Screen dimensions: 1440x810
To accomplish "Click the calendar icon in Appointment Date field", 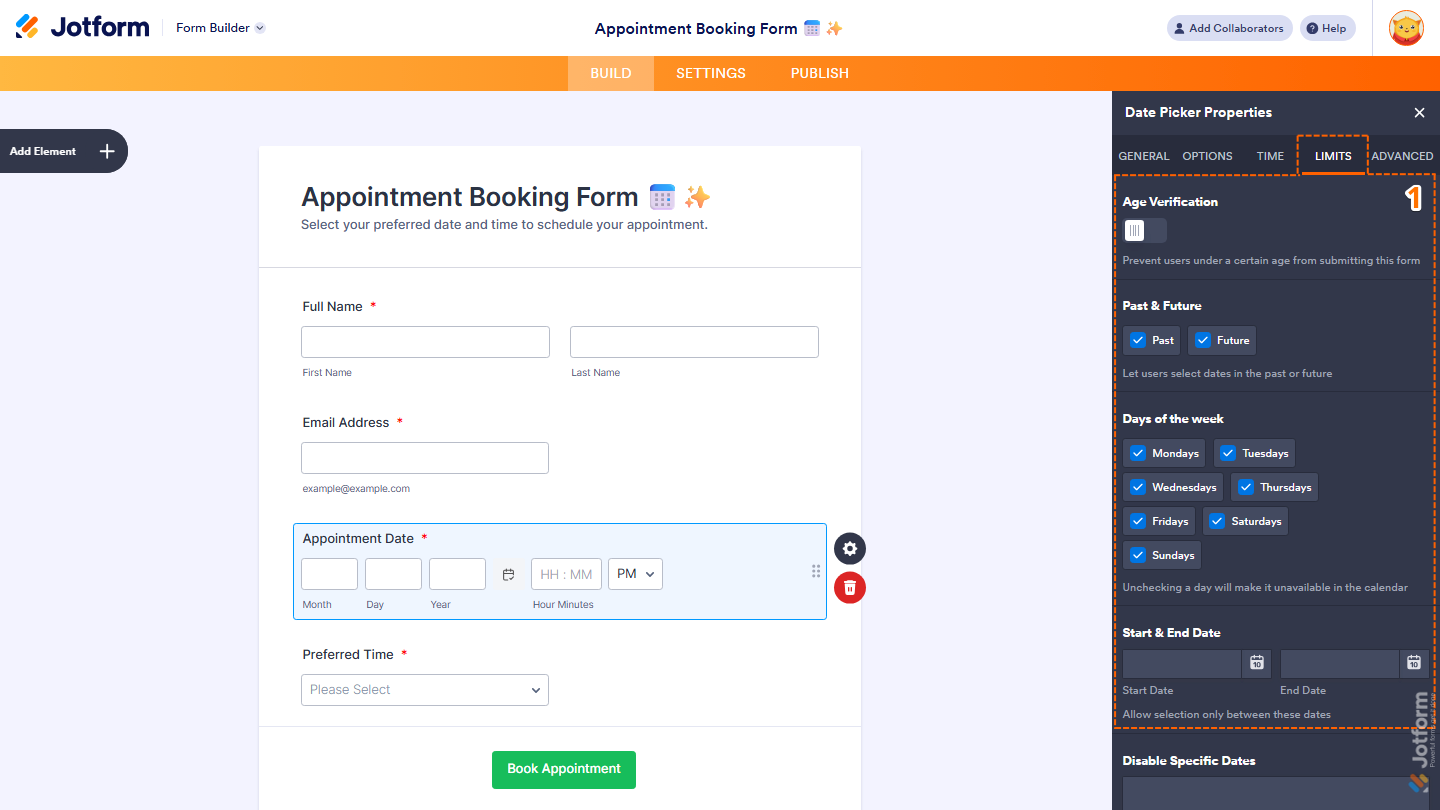I will click(508, 574).
